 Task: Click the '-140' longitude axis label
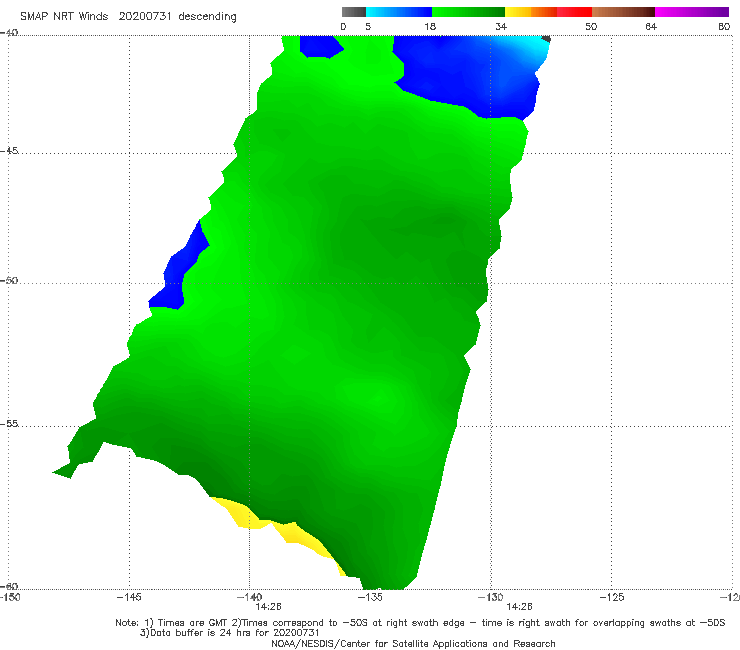(x=249, y=597)
